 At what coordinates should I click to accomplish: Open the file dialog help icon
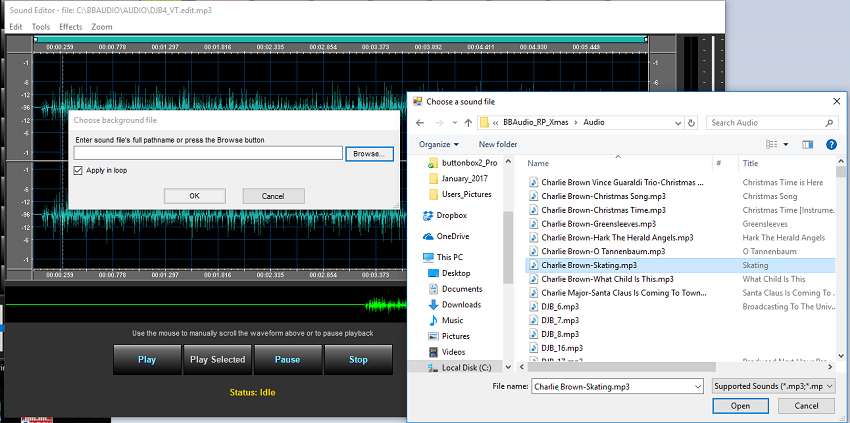click(831, 144)
